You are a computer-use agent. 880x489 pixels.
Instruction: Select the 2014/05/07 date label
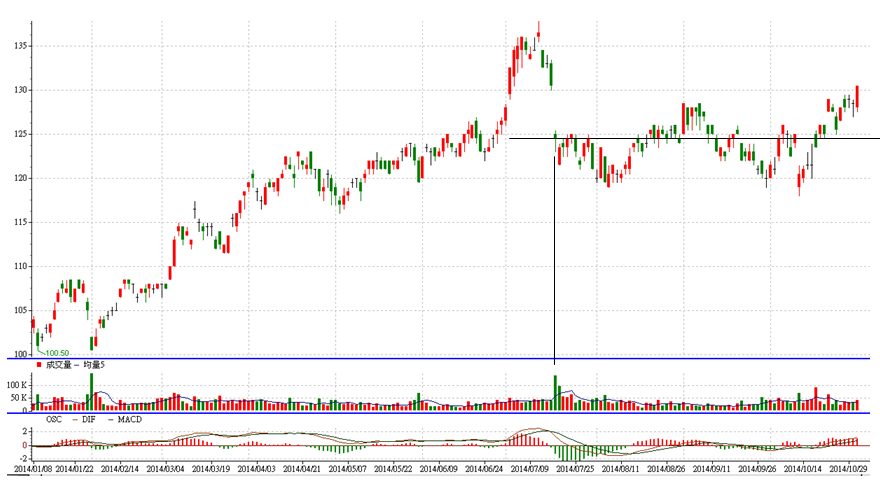pos(347,469)
